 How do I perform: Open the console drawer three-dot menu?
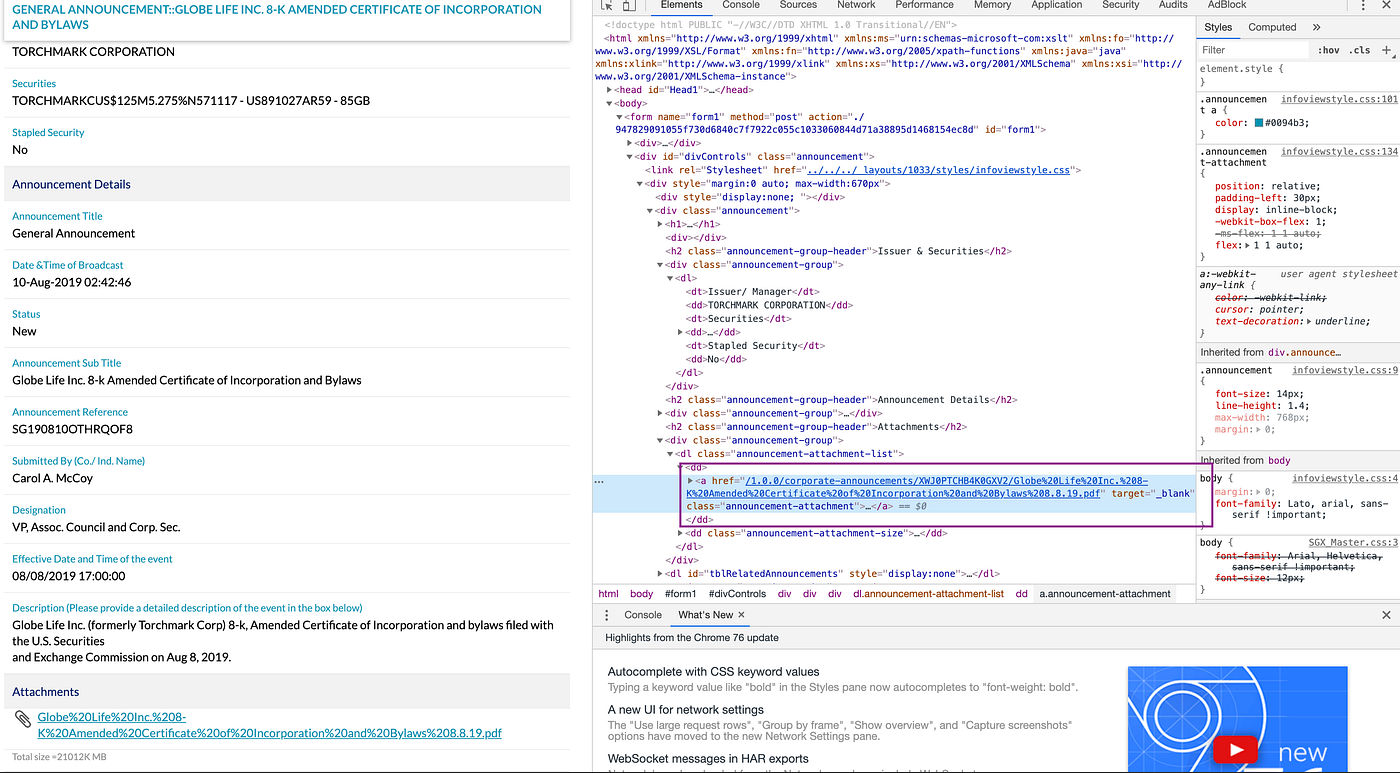coord(607,615)
